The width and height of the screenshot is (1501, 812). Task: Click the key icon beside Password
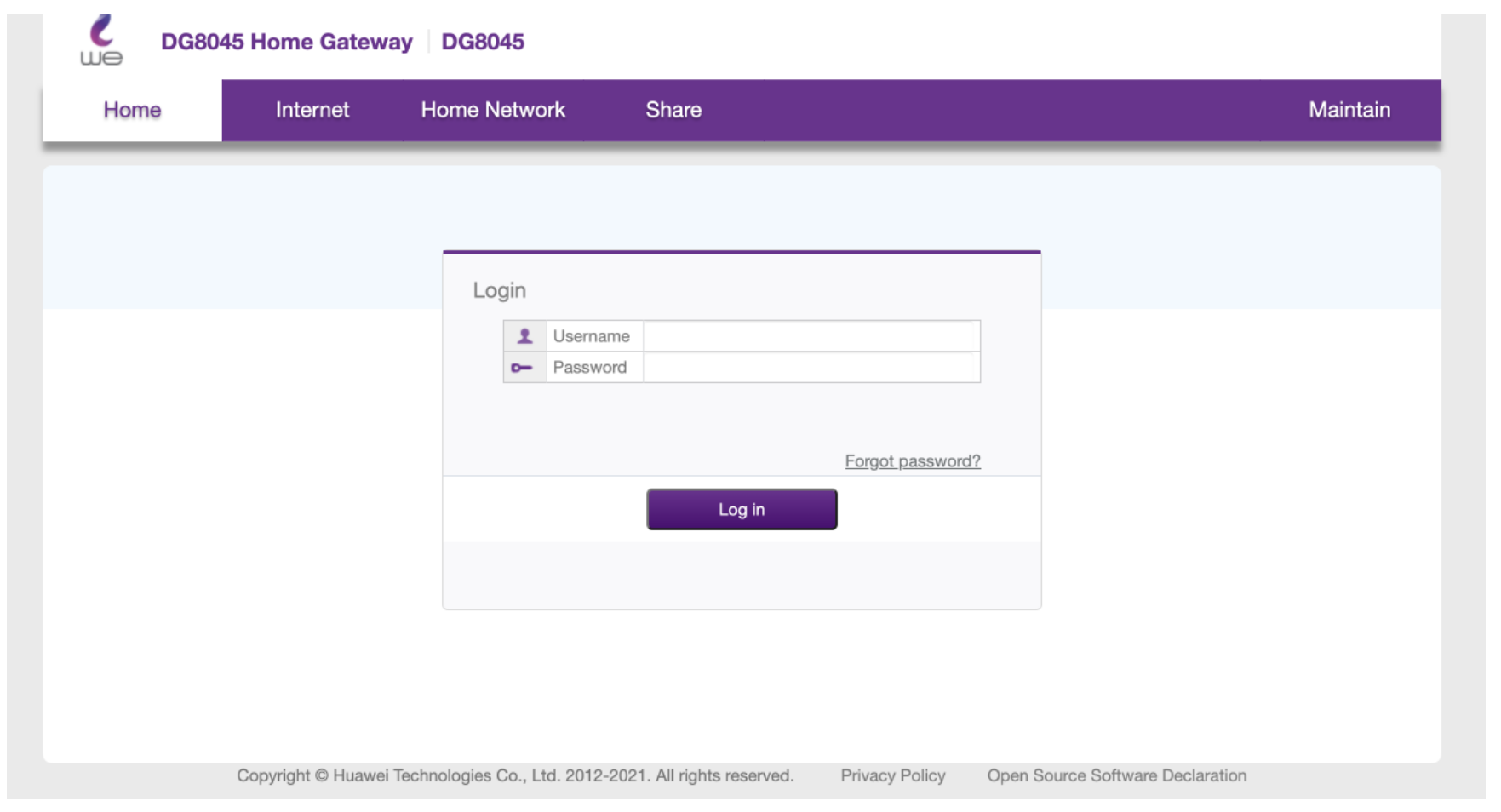tap(522, 368)
